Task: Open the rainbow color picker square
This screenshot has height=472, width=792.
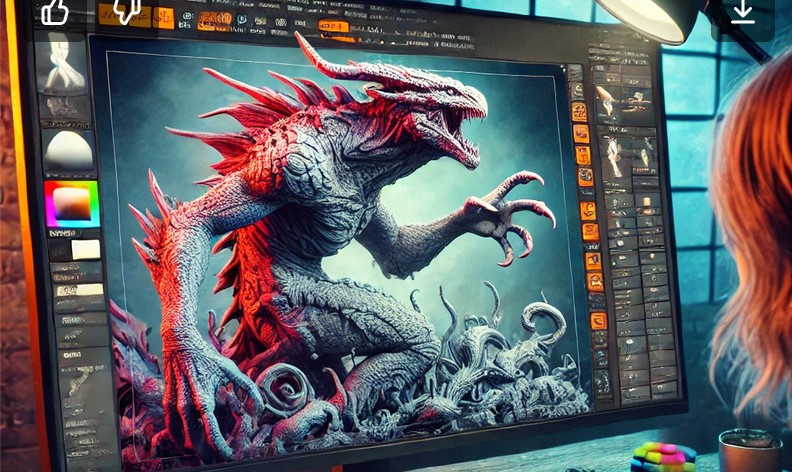Action: (72, 203)
